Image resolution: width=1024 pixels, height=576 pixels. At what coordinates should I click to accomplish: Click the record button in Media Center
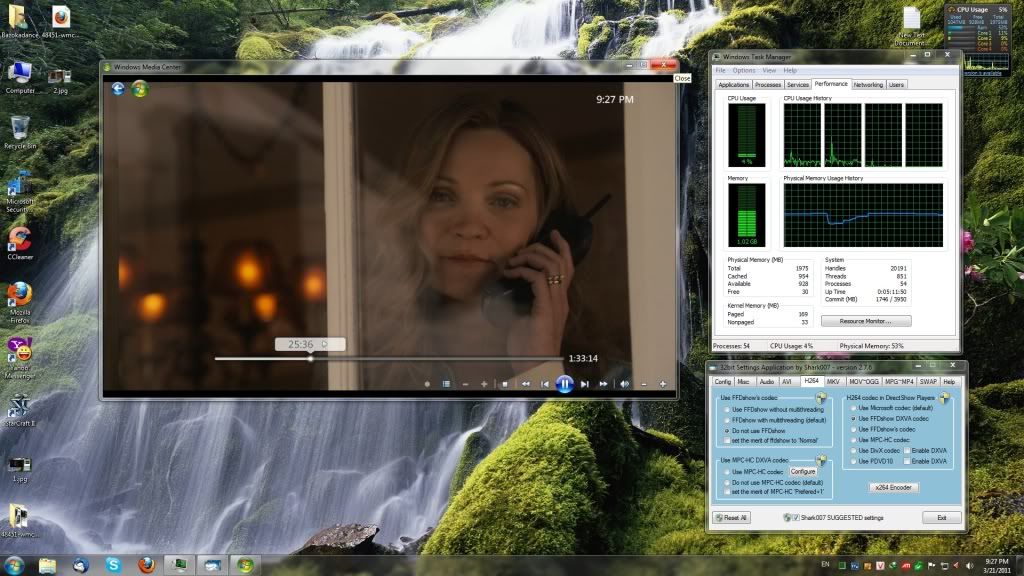[x=427, y=384]
